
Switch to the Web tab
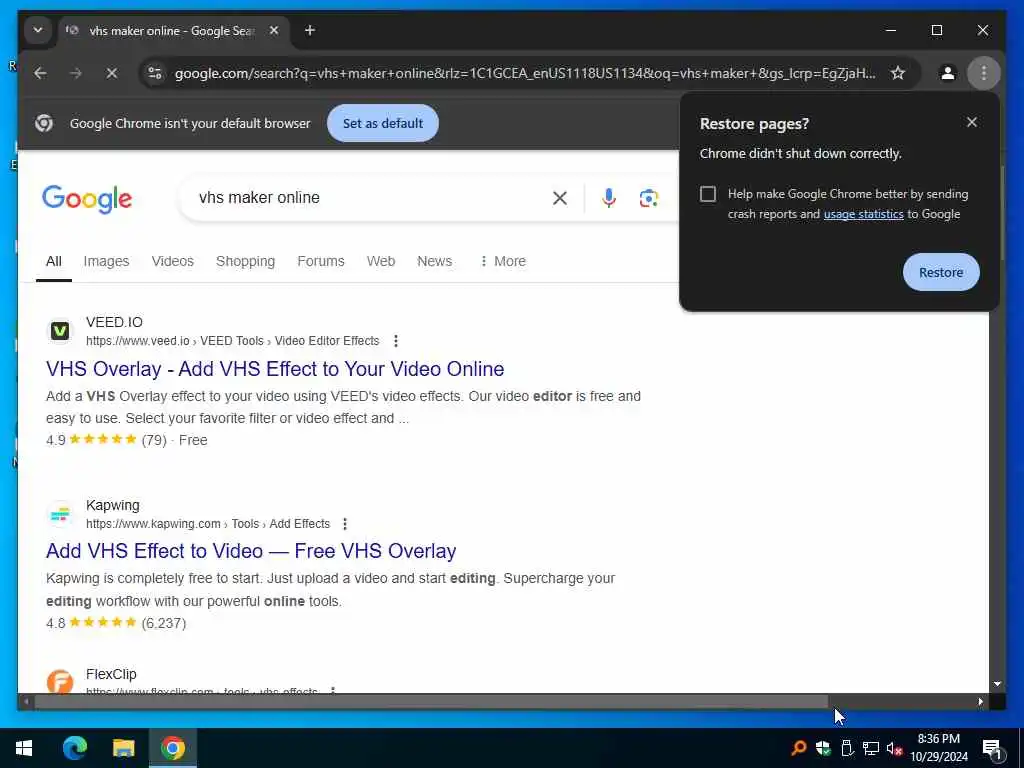[x=381, y=261]
